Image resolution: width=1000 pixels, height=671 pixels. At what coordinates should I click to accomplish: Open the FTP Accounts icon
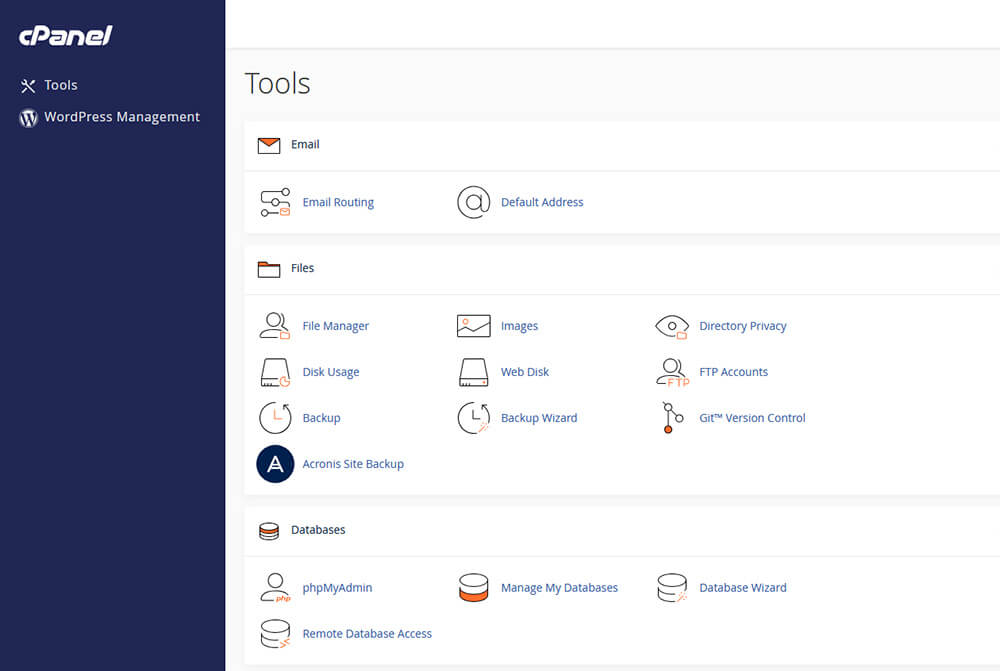point(672,372)
